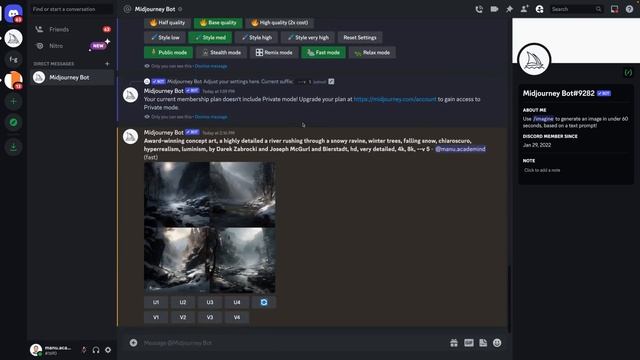This screenshot has width=640, height=360.
Task: Click Download Apps icon in server bar
Action: 13,147
